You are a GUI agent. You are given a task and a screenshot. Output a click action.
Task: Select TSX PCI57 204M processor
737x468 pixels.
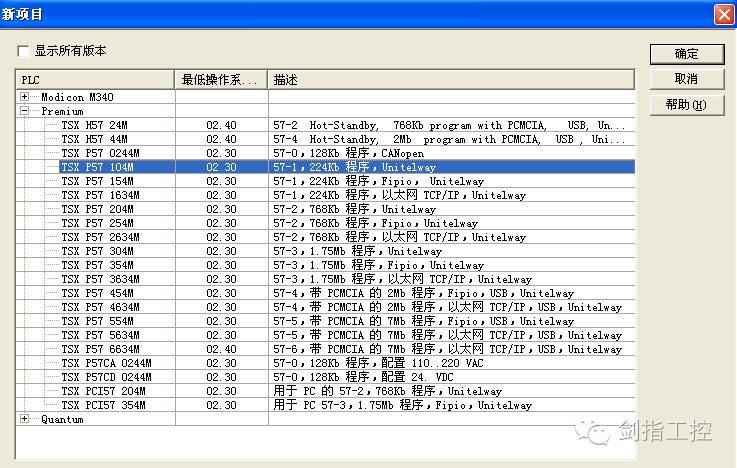coord(103,391)
